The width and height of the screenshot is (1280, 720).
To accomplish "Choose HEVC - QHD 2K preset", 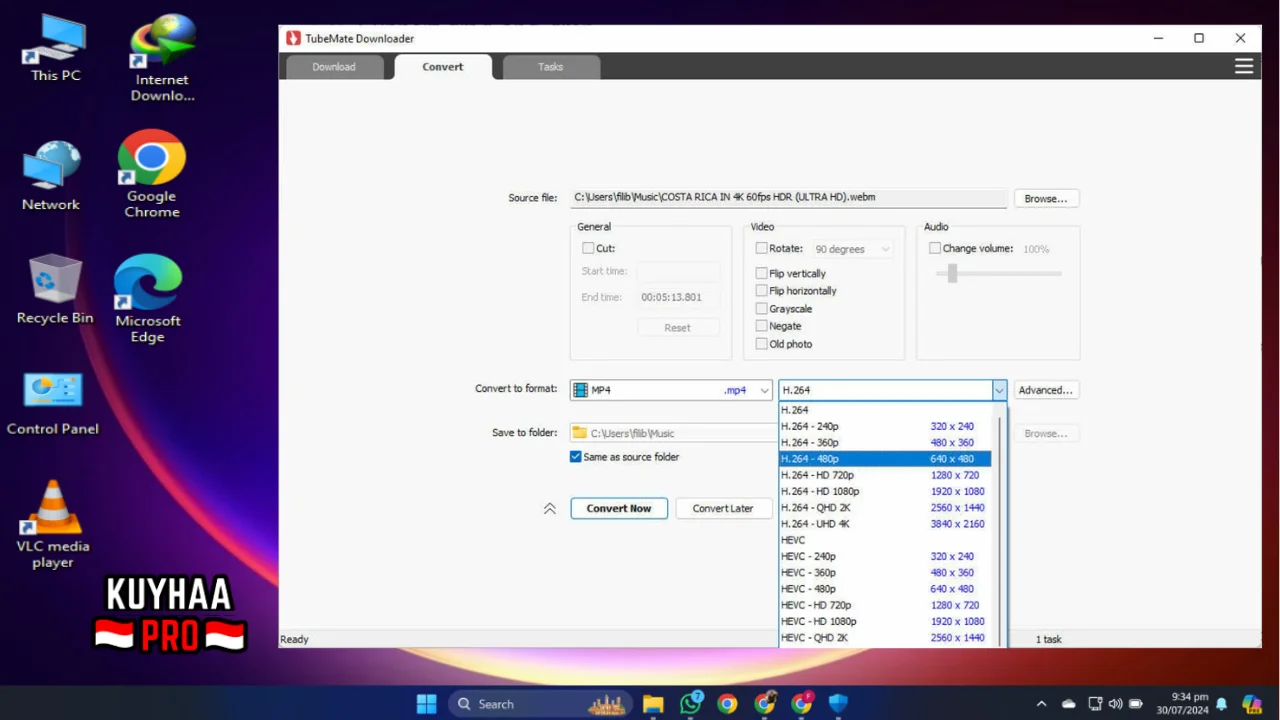I will [885, 637].
